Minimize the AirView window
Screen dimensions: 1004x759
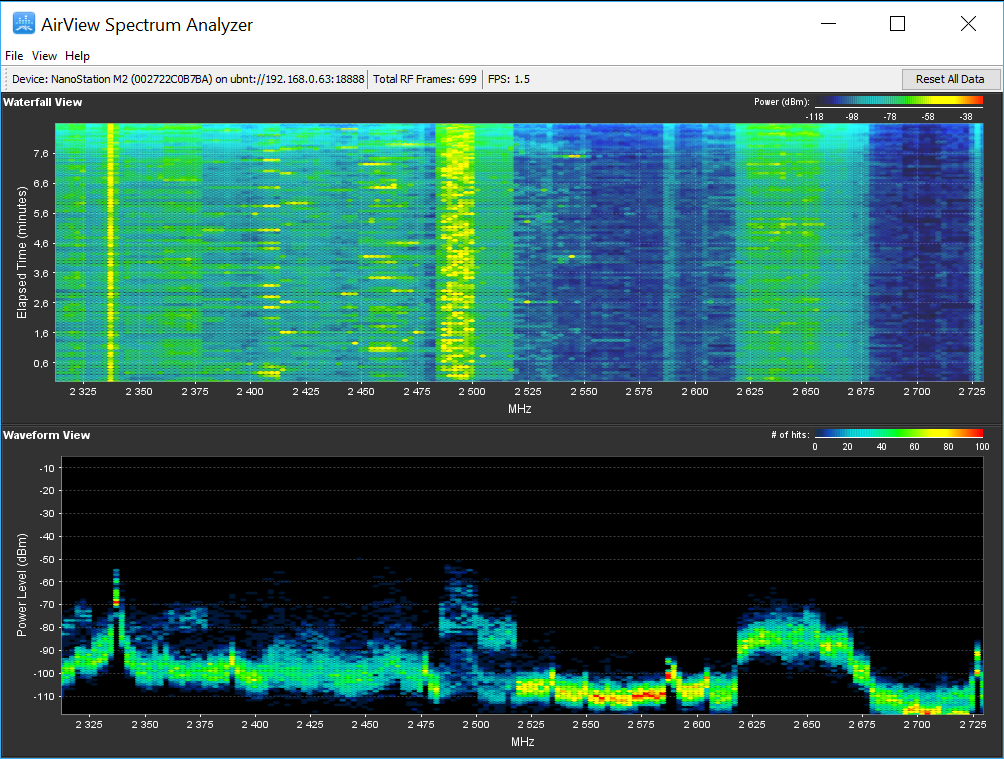(x=829, y=24)
